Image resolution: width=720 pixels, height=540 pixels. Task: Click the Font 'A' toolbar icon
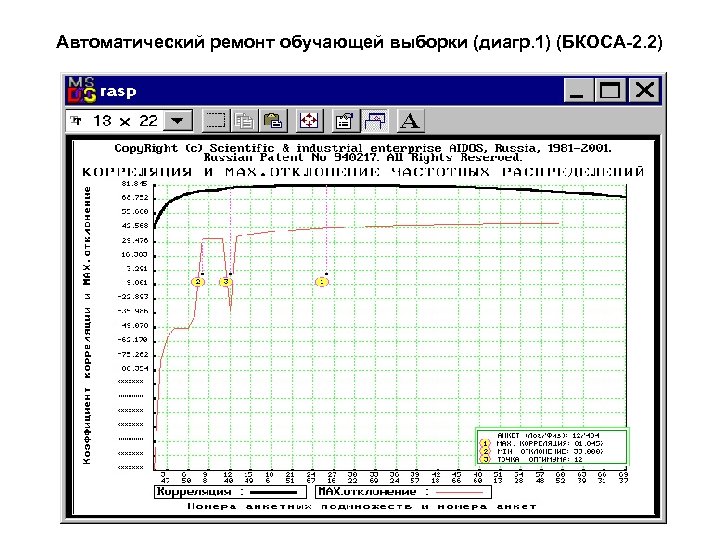coord(410,121)
